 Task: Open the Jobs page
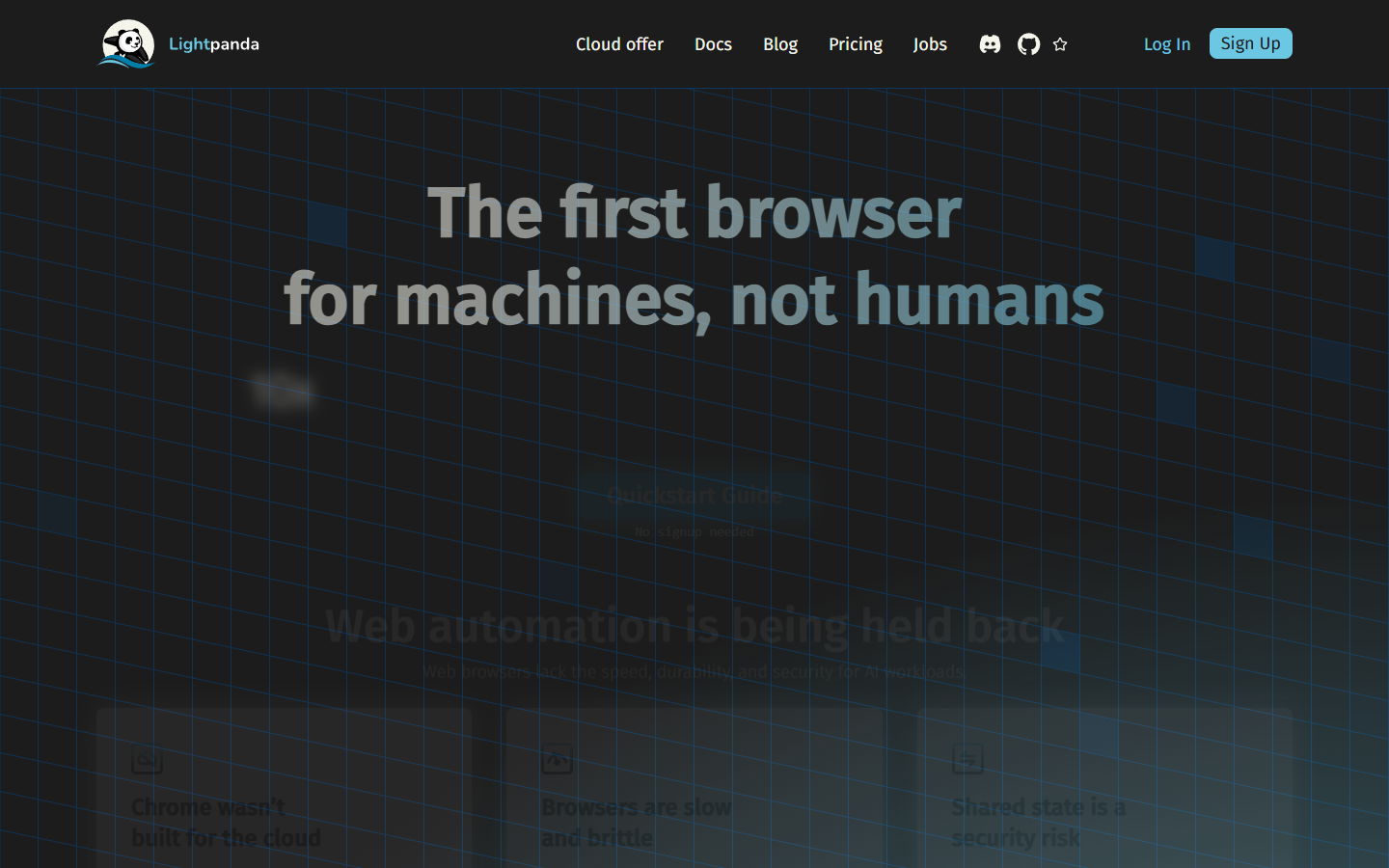[930, 43]
